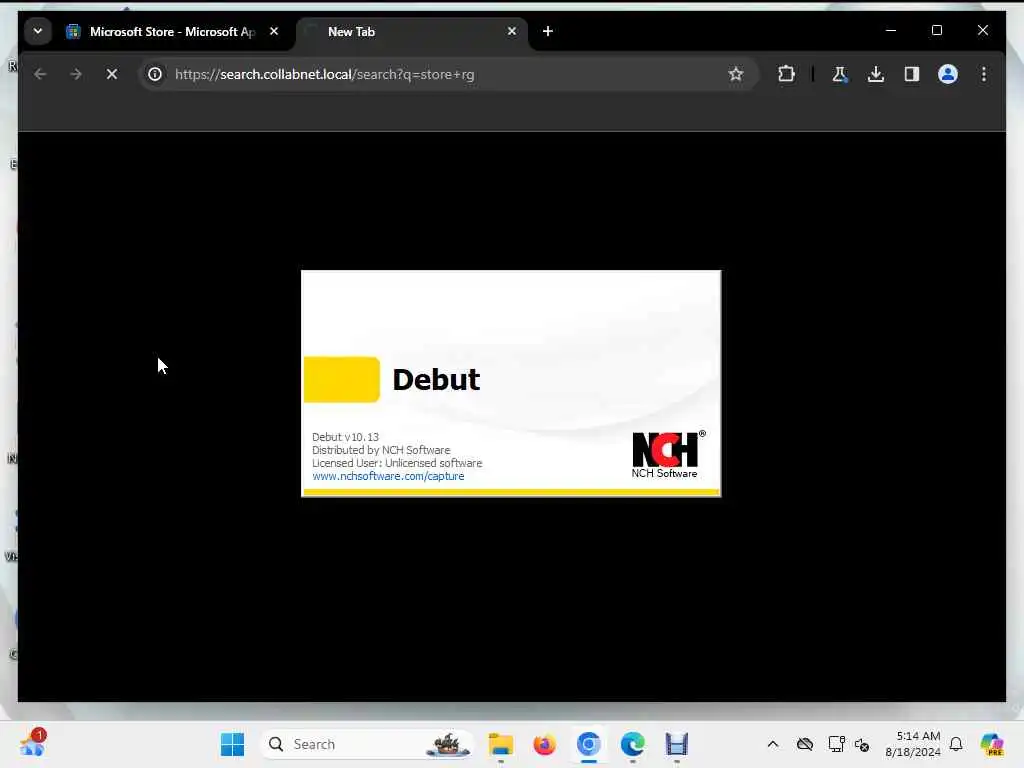Toggle the browser side panel
Screen dimensions: 1024x768
pos(912,74)
